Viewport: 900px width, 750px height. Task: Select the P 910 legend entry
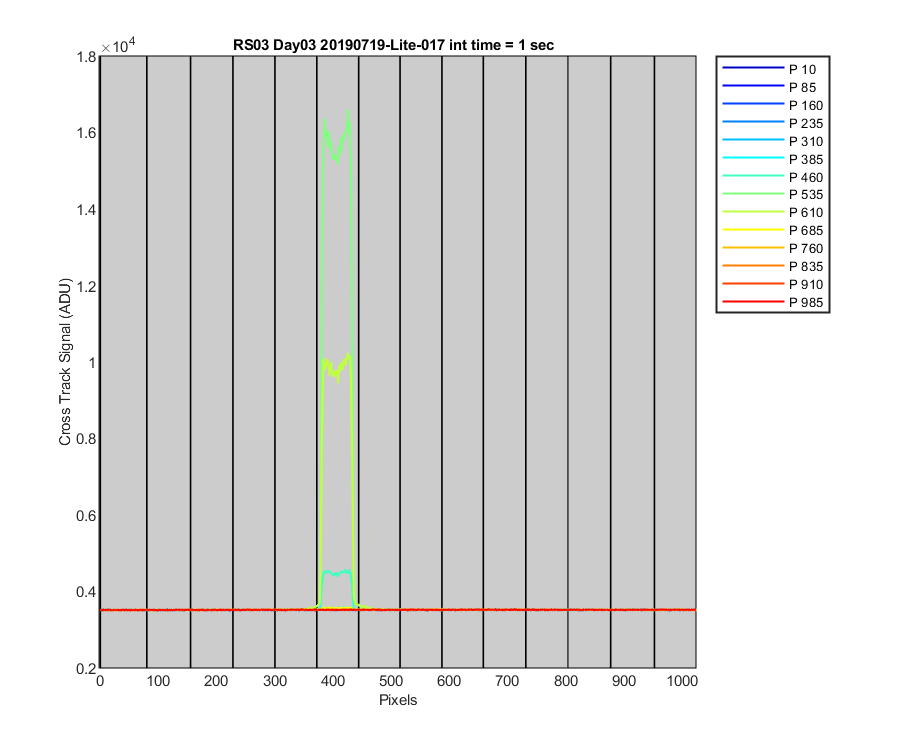773,284
